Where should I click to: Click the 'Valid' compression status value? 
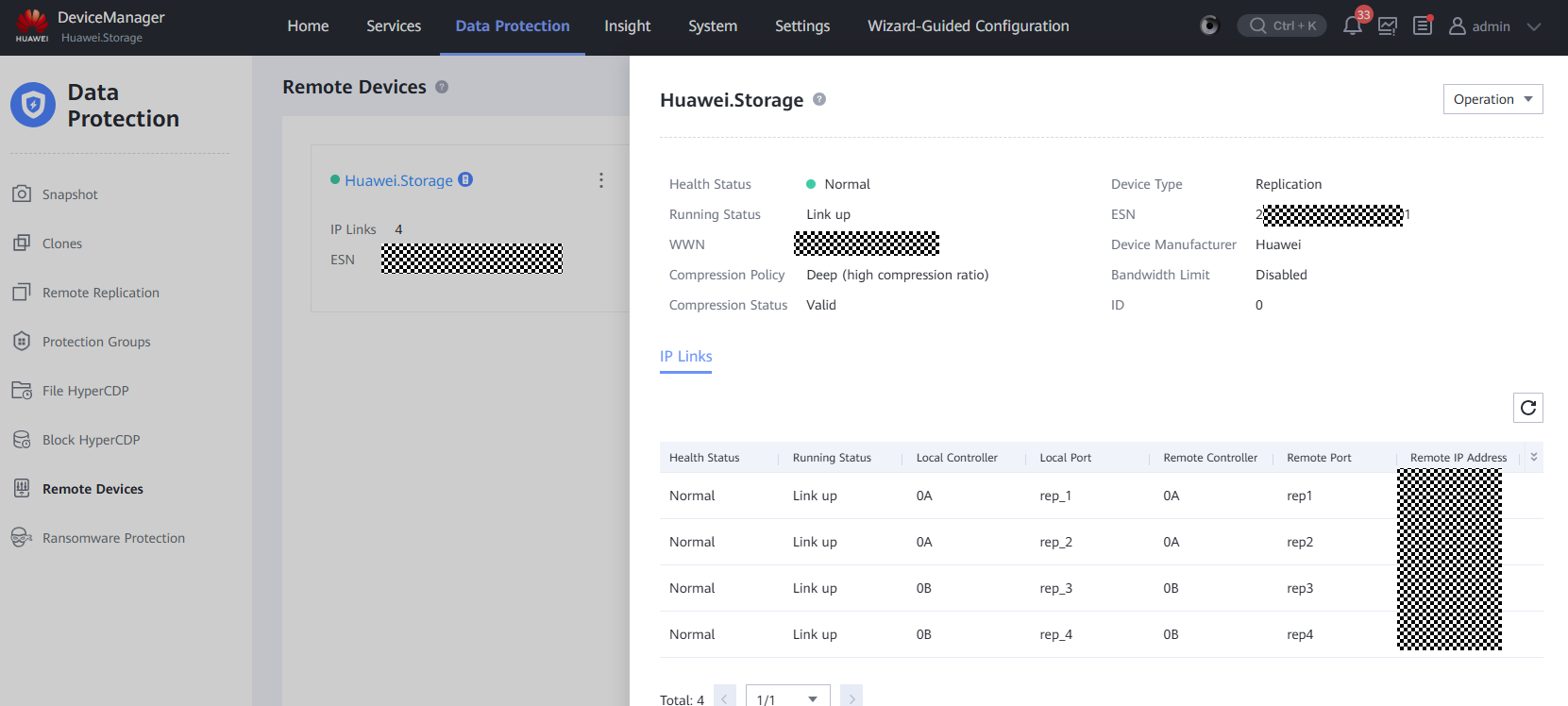(x=821, y=305)
